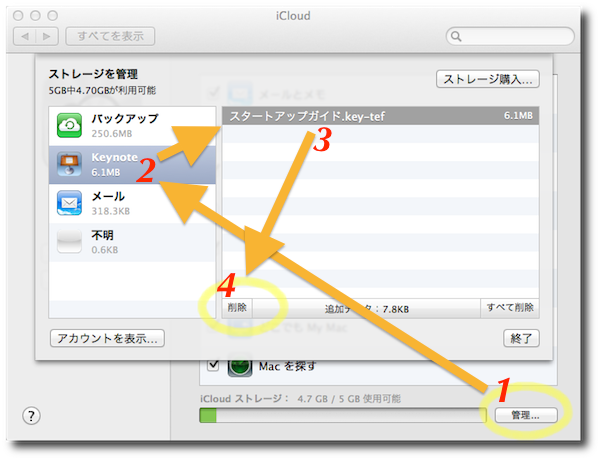This screenshot has width=600, height=460.
Task: Go back with the left arrow button
Action: (25, 36)
